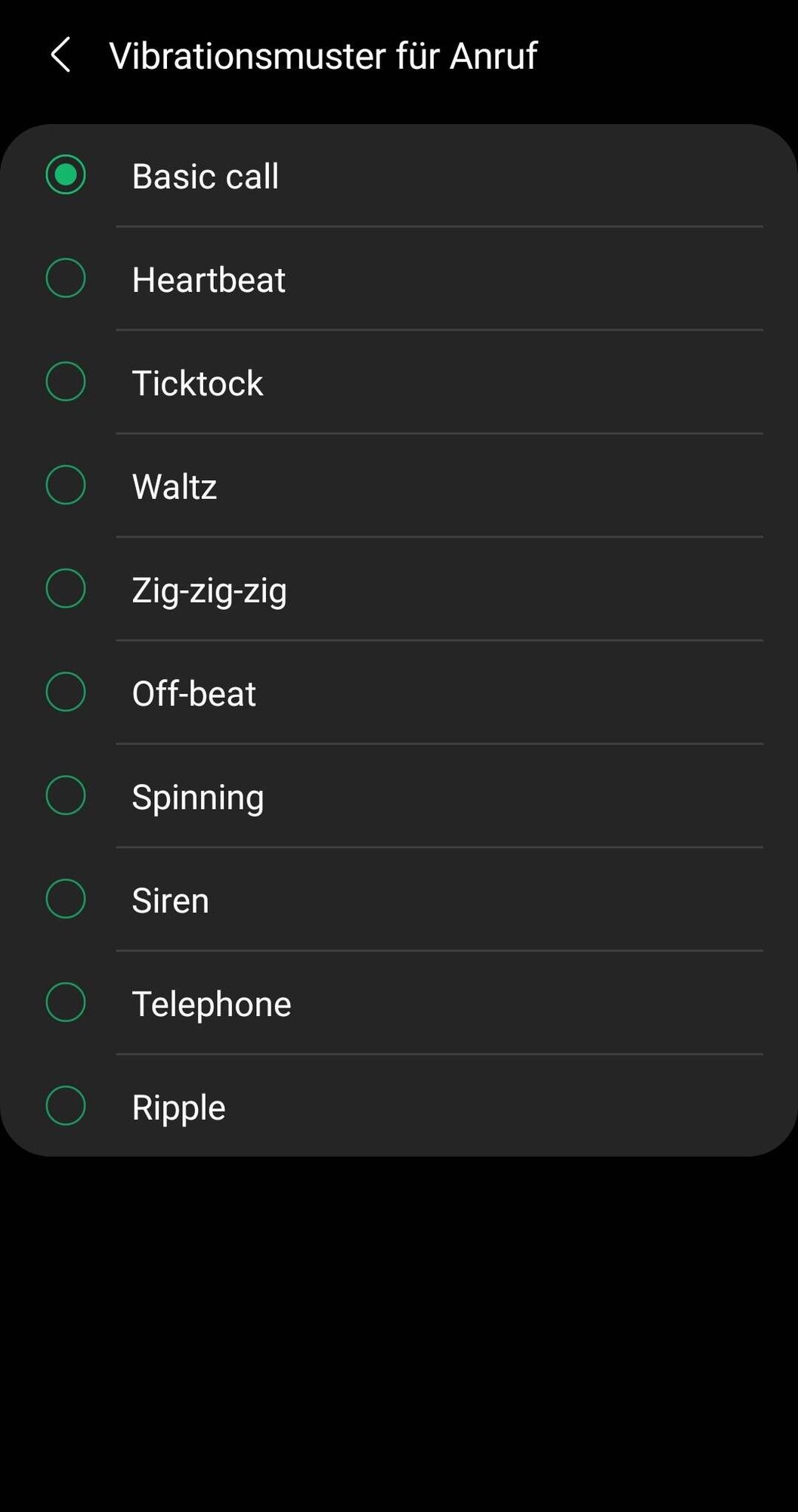
Task: Choose the Heartbeat vibration pattern label
Action: 209,280
